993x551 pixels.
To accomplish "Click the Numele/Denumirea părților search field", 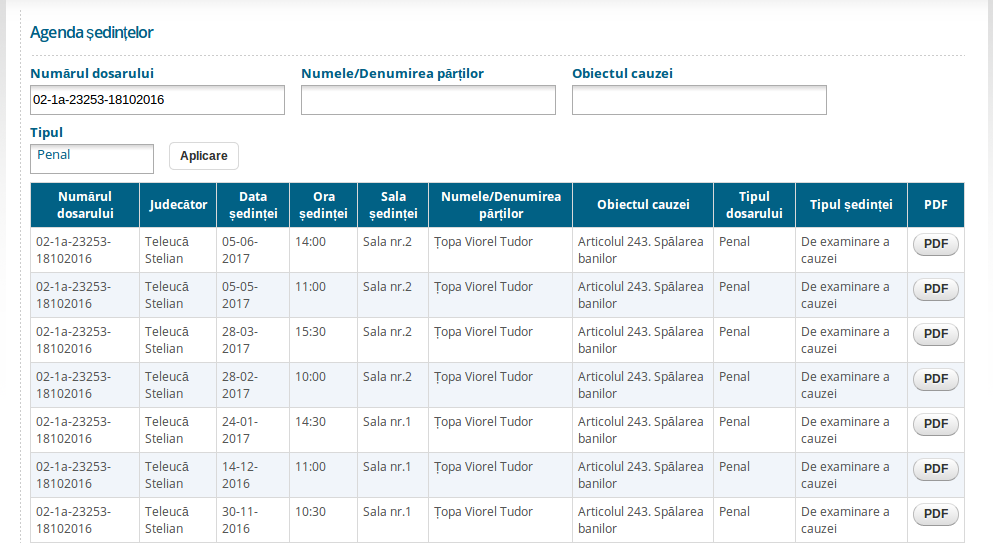I will tap(428, 100).
